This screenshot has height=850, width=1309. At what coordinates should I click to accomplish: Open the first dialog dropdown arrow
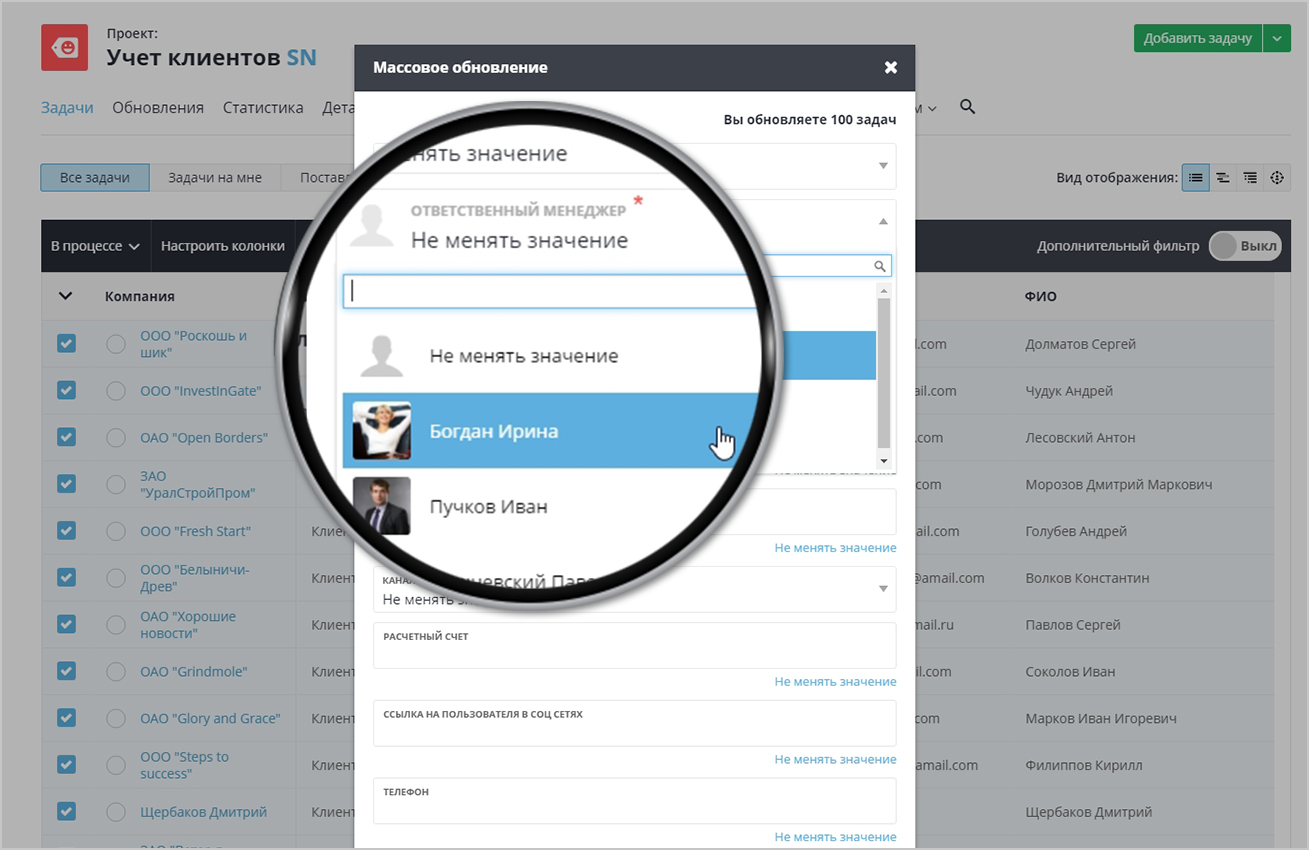click(883, 166)
